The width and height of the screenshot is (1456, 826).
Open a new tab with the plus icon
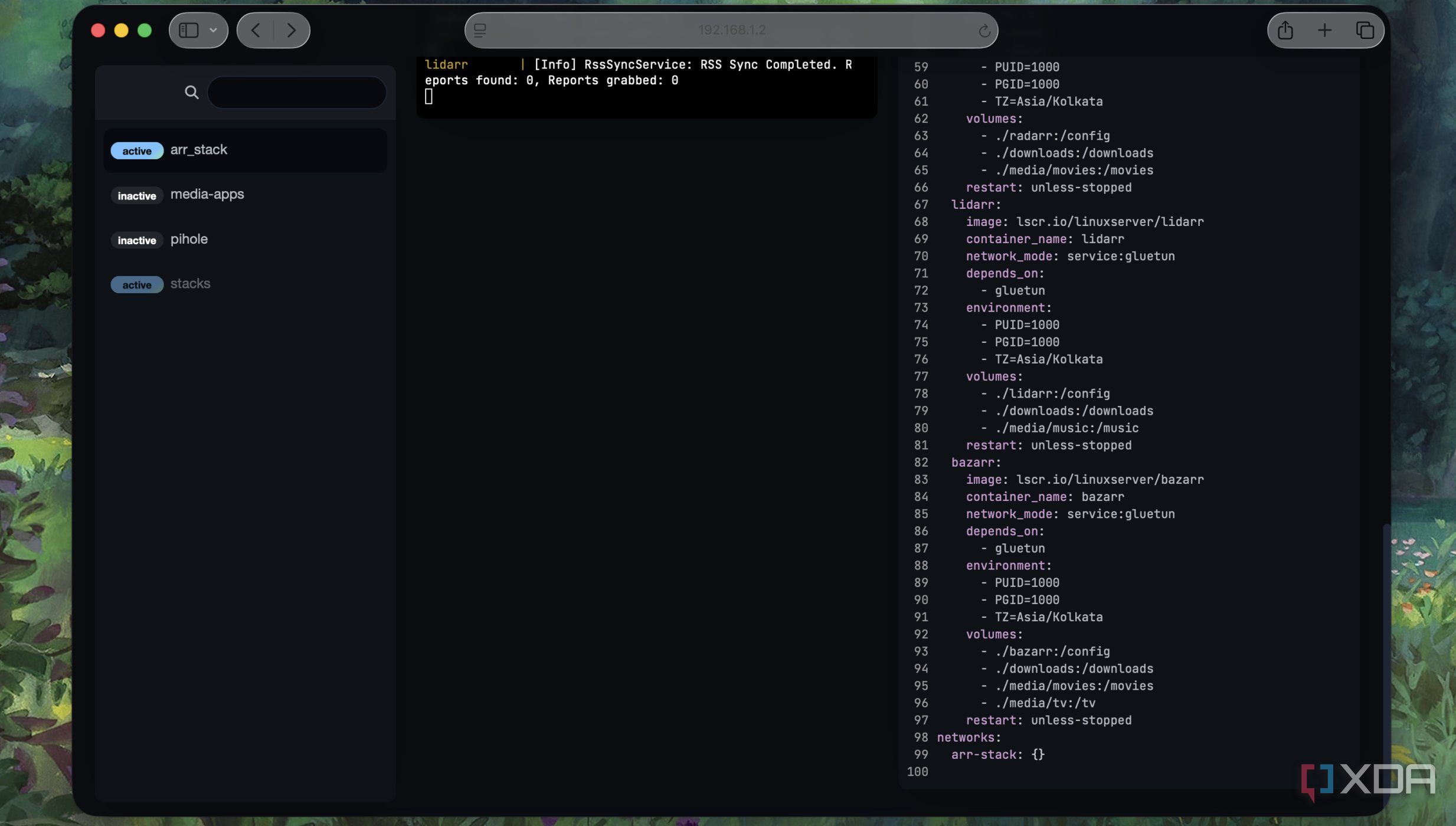pos(1324,30)
